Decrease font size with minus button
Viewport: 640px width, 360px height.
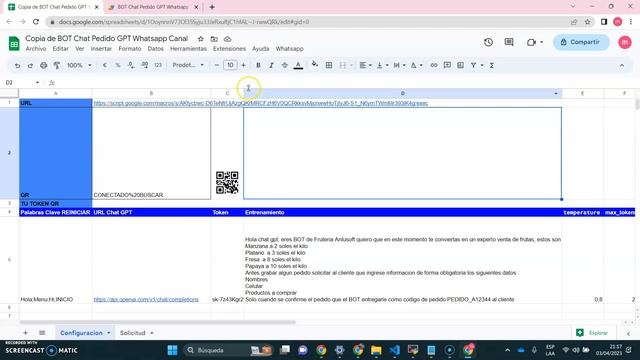click(217, 65)
